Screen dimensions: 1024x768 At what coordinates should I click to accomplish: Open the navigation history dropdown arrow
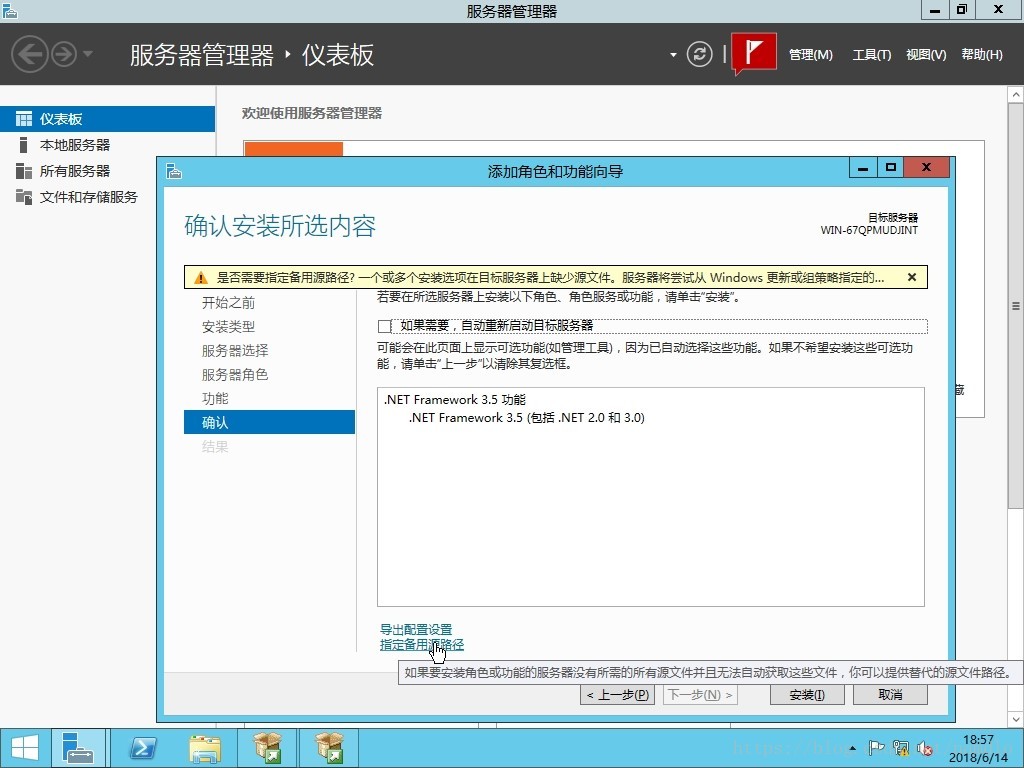point(88,54)
